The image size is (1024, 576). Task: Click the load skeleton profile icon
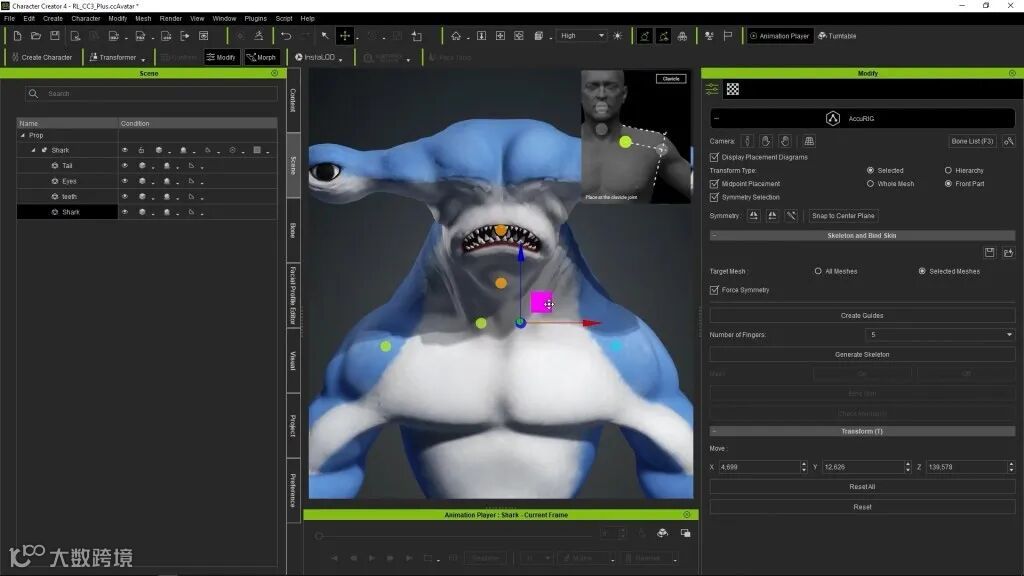point(1008,253)
